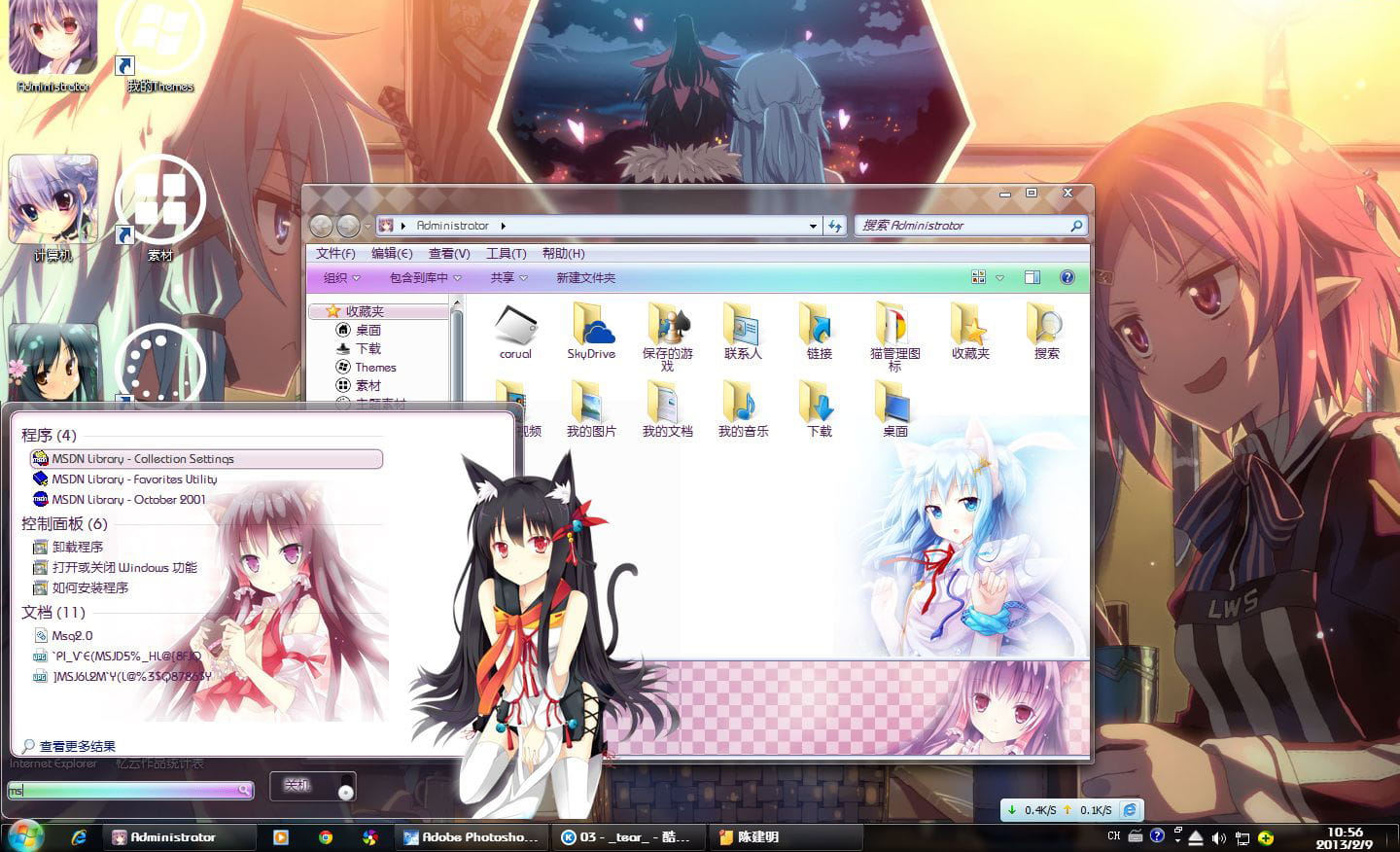Click the network icon in the system tray

1244,835
